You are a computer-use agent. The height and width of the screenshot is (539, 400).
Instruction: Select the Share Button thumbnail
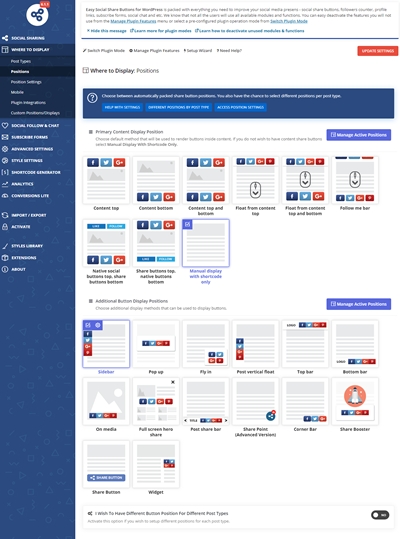pos(106,464)
